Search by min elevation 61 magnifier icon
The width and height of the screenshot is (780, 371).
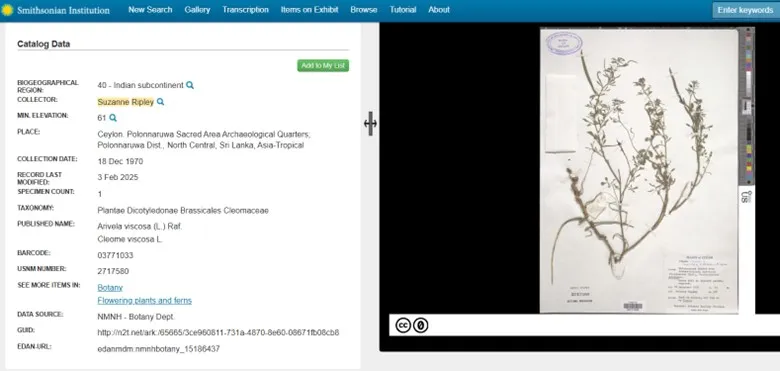(x=113, y=118)
